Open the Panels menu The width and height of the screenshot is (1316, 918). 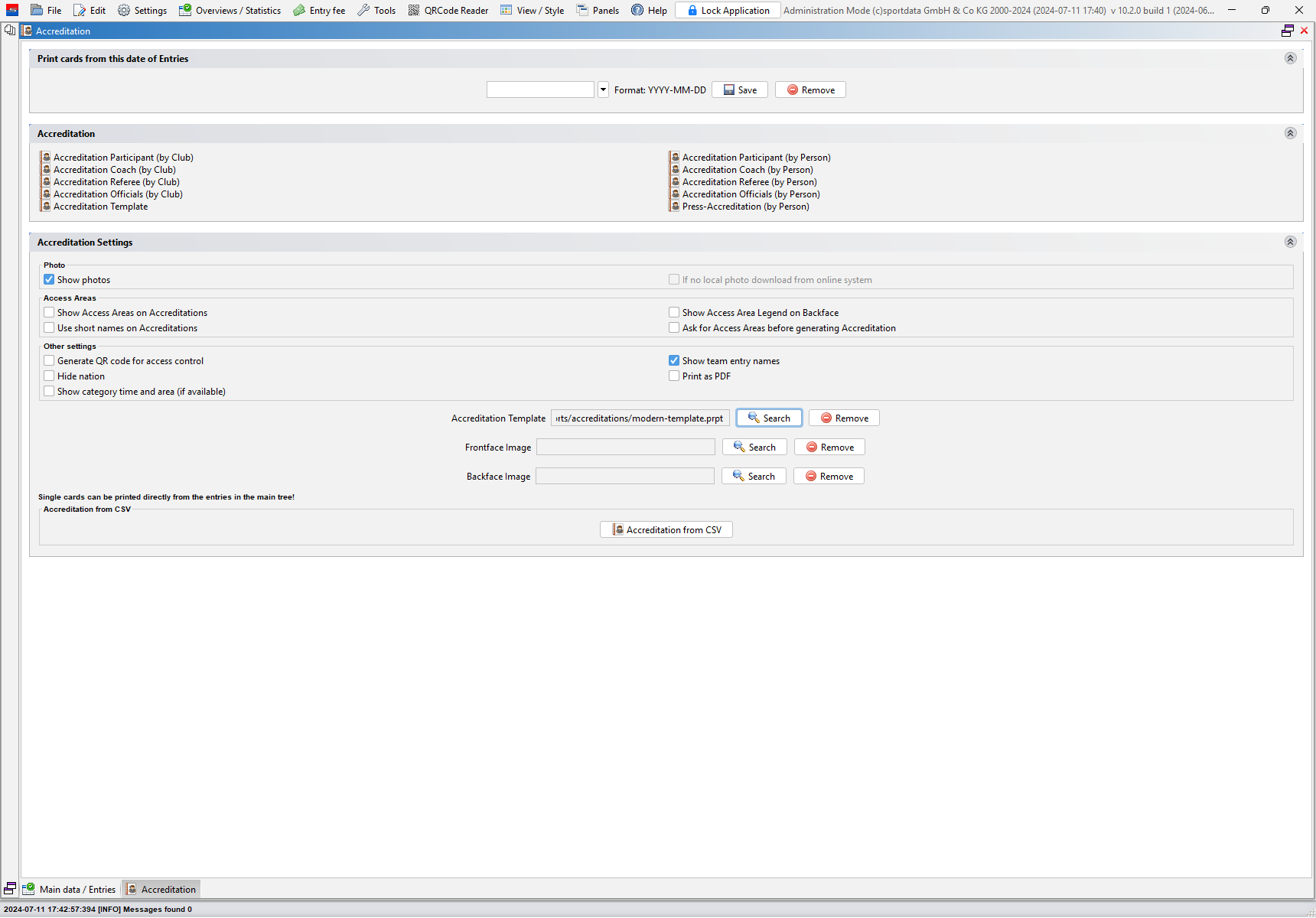pos(598,10)
